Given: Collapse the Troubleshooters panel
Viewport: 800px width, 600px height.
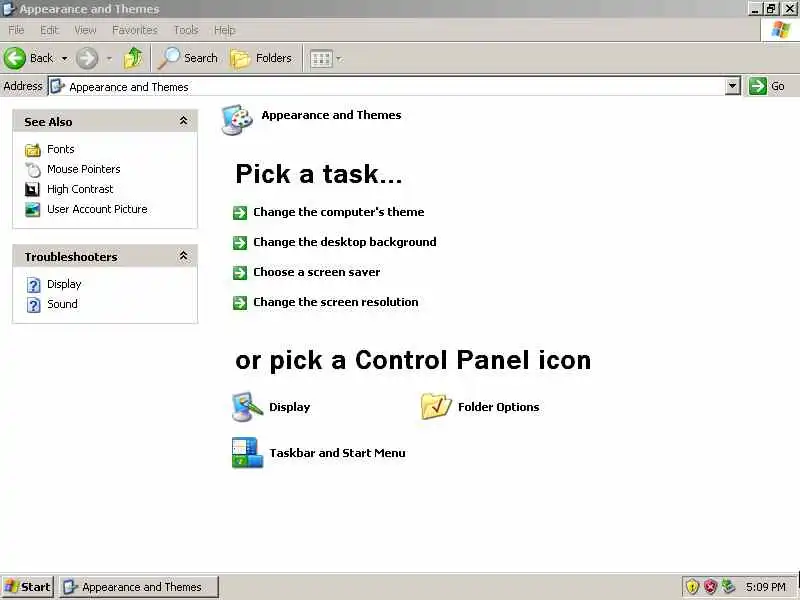Looking at the screenshot, I should pyautogui.click(x=183, y=256).
